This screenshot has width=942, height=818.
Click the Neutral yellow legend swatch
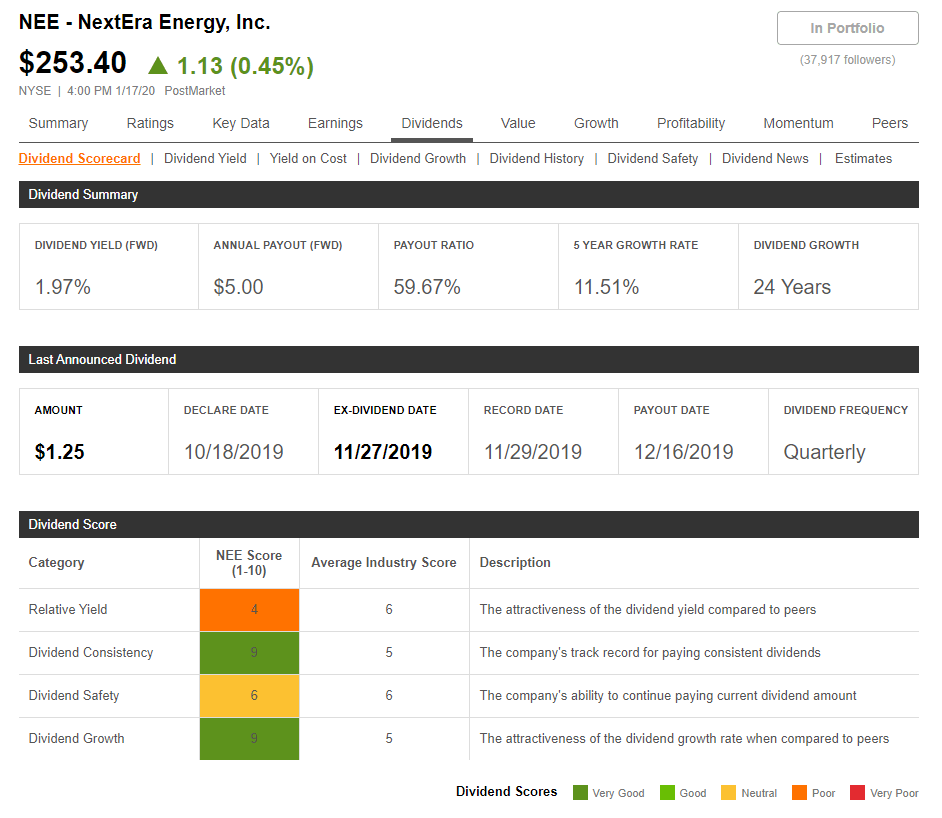click(728, 793)
